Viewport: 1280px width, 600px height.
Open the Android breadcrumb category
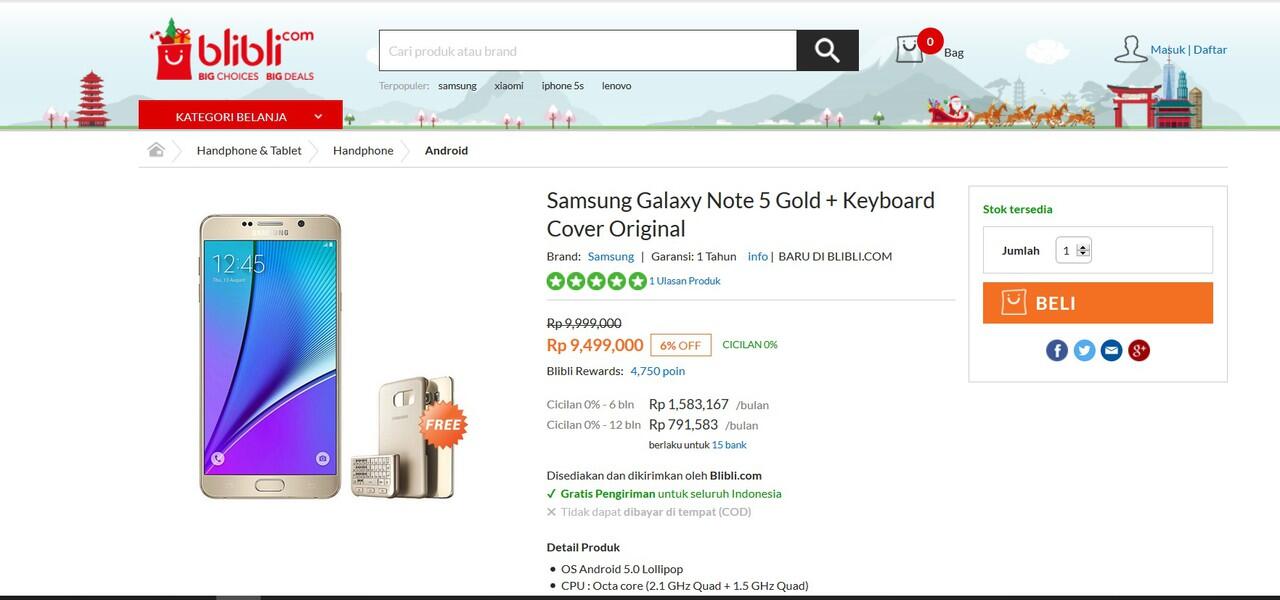pos(446,150)
